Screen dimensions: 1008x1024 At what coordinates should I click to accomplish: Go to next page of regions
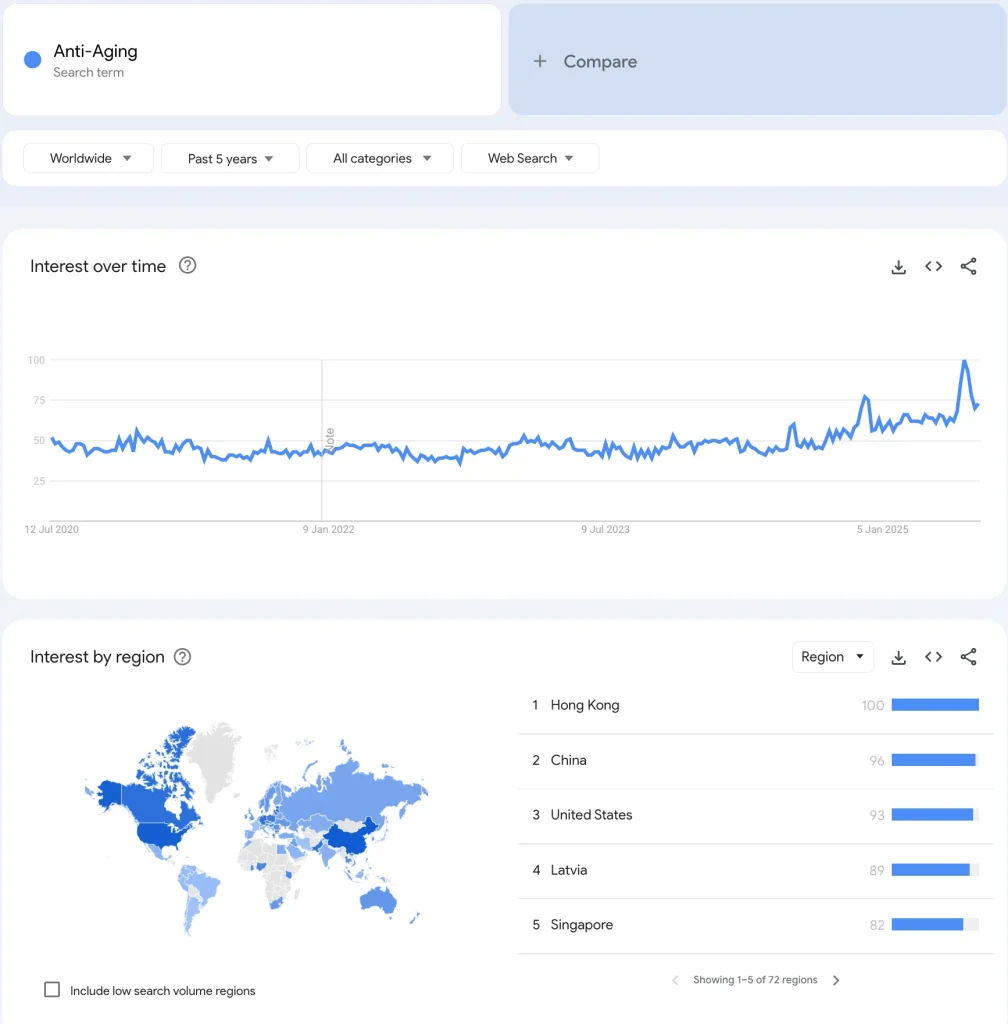(x=836, y=980)
